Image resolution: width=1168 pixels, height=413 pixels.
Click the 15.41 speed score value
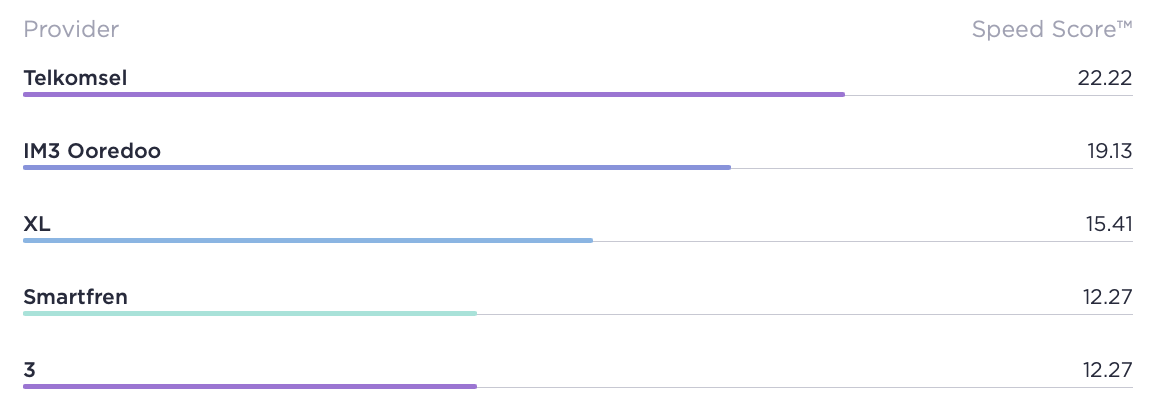click(x=1109, y=224)
